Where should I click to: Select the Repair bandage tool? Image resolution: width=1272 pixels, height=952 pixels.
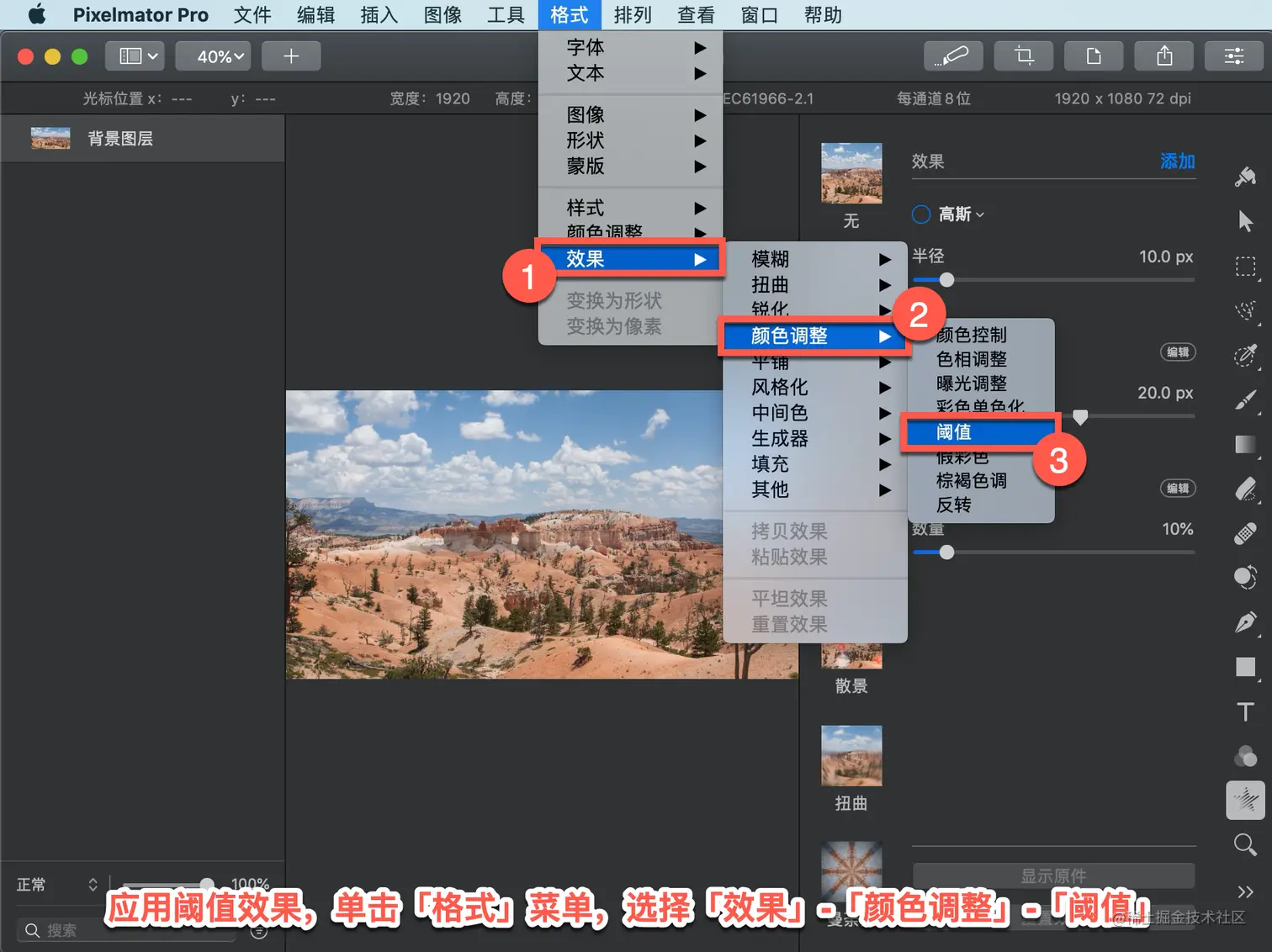point(1245,533)
